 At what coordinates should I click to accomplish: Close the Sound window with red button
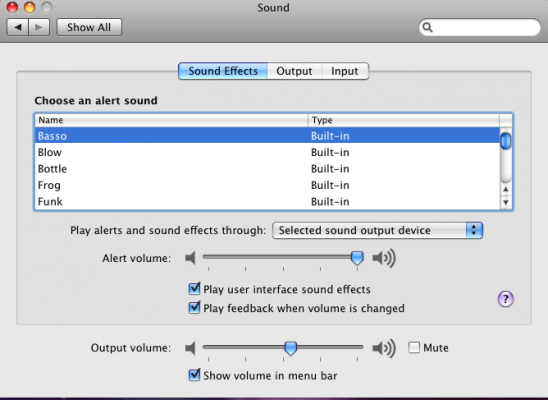(x=12, y=7)
